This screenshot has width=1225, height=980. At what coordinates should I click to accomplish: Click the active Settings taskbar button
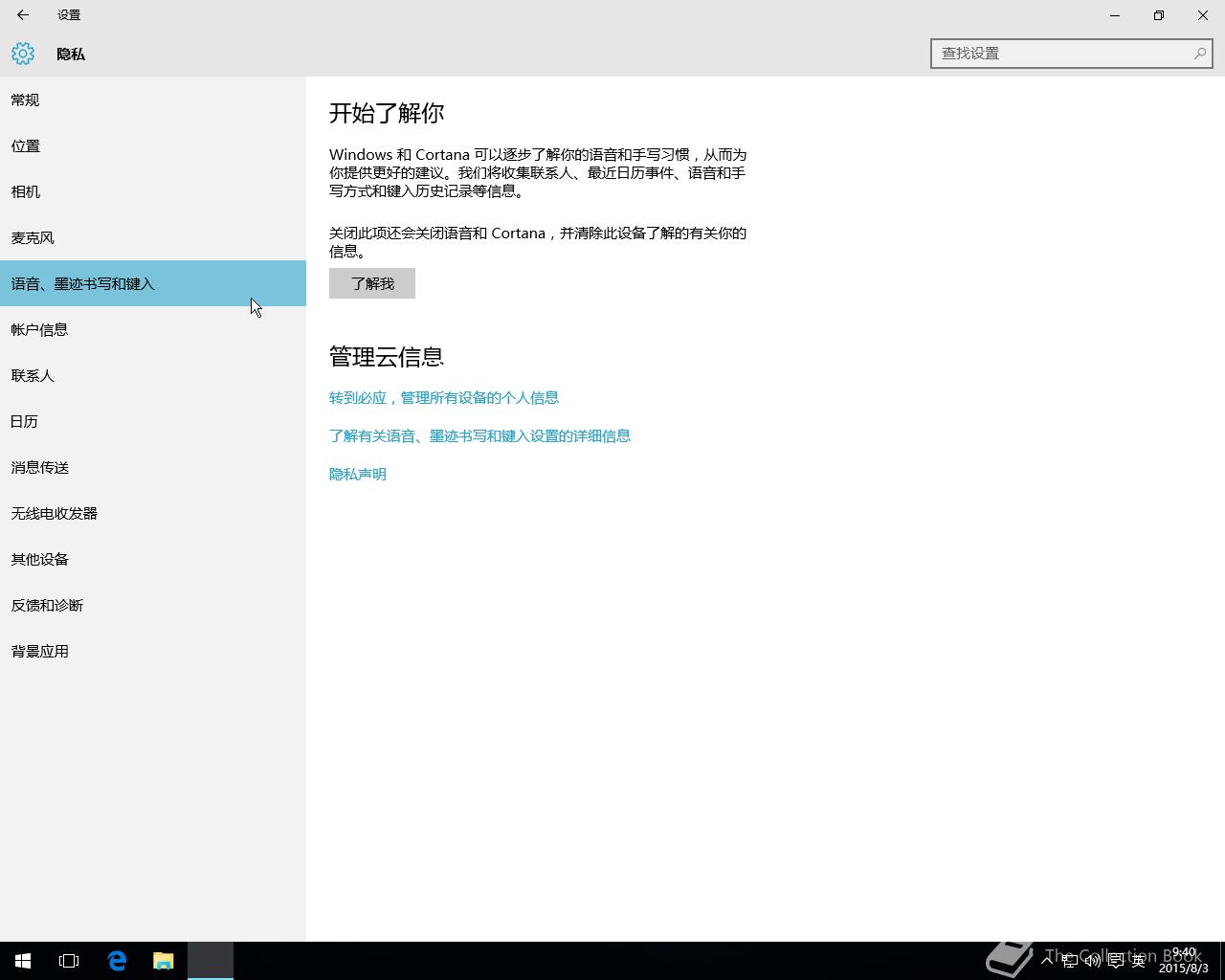(x=211, y=961)
